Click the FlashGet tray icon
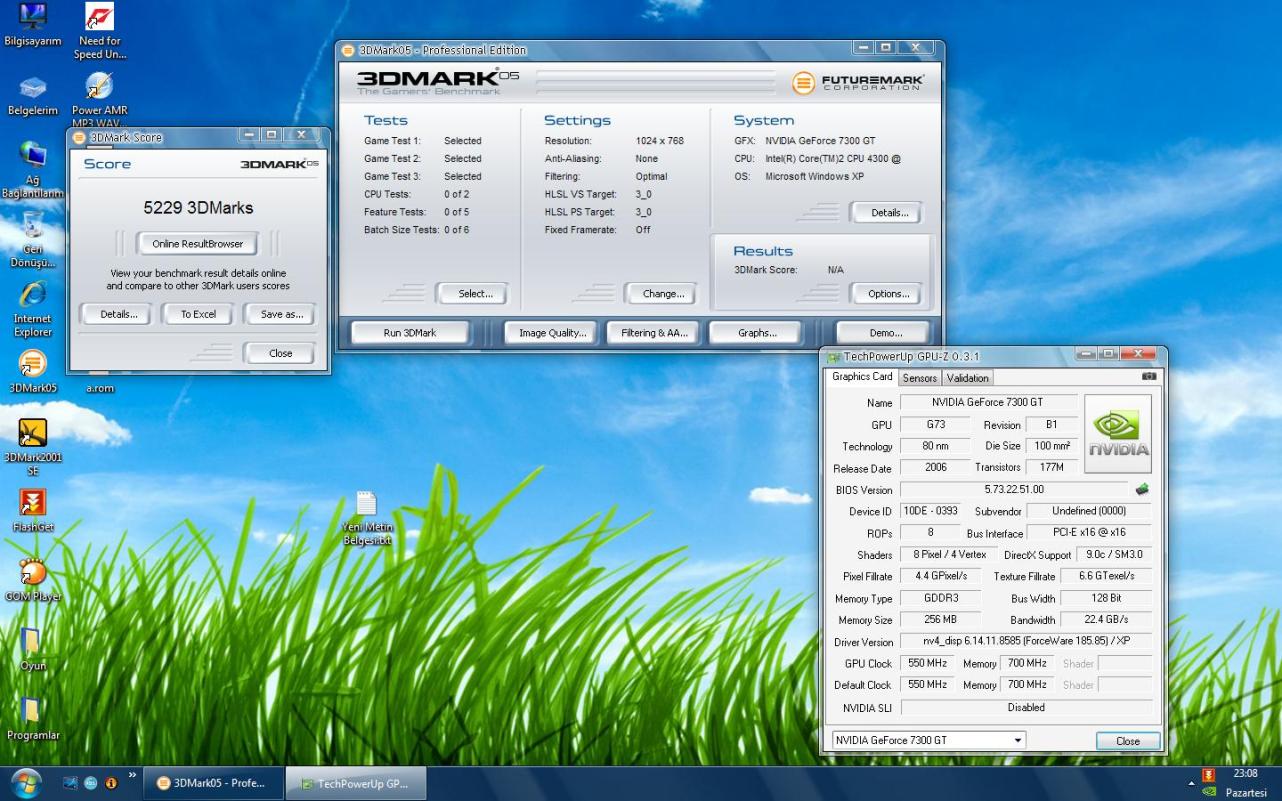This screenshot has height=801, width=1282. pos(1208,775)
